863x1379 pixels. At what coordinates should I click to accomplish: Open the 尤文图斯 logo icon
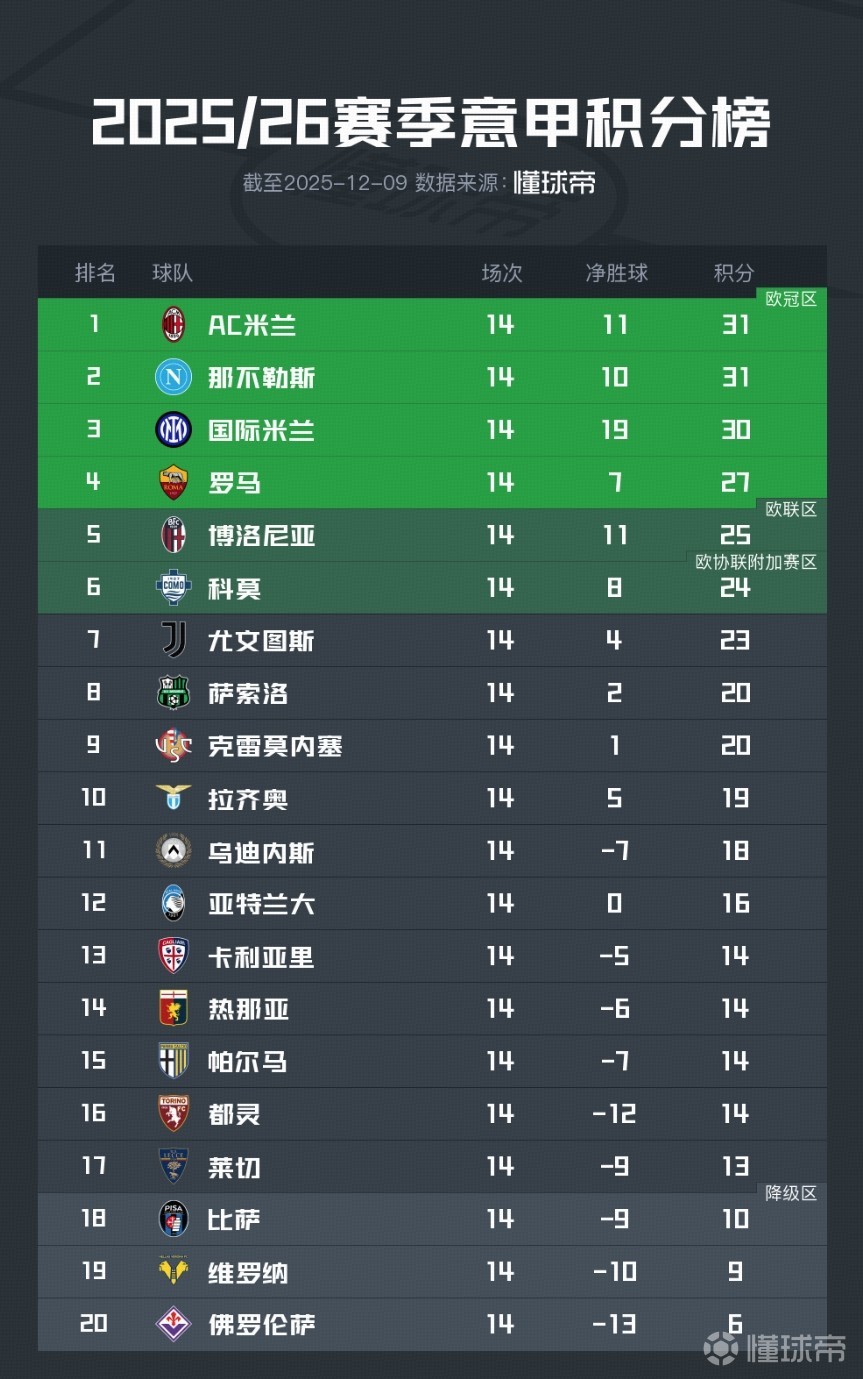tap(173, 640)
